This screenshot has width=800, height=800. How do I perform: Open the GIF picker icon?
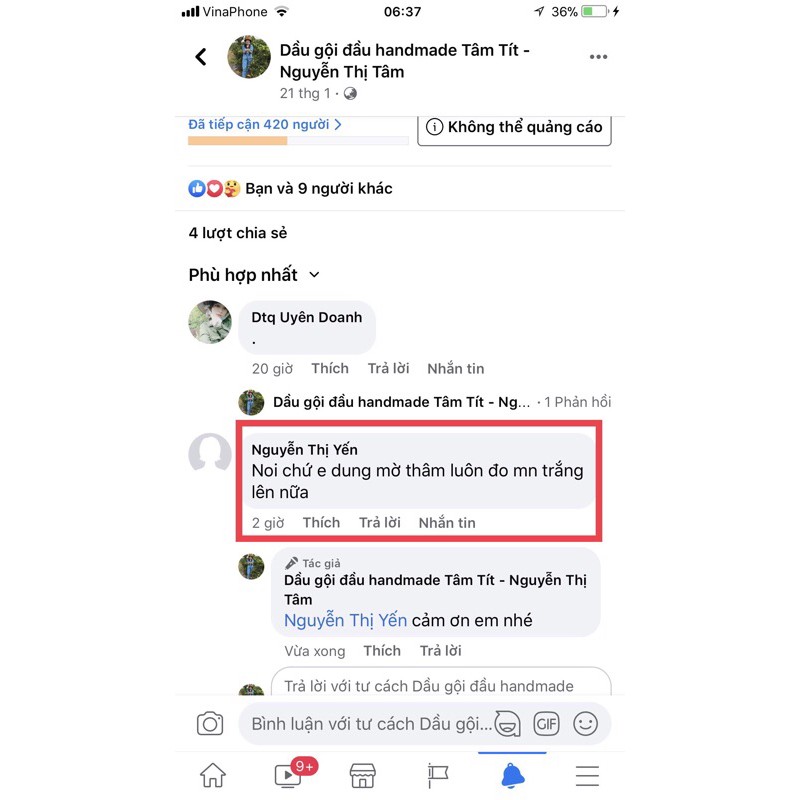click(x=546, y=723)
